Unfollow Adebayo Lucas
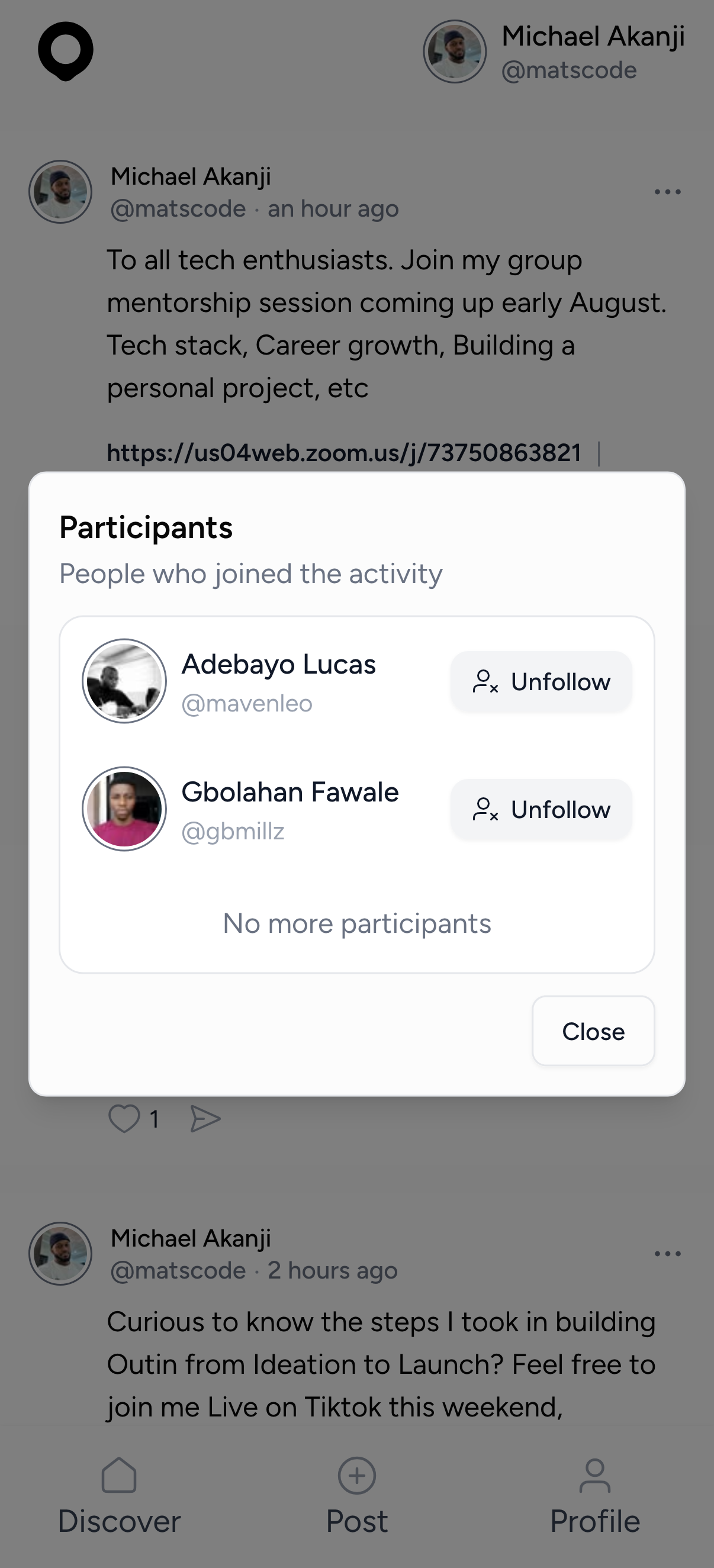Viewport: 714px width, 1568px height. [x=541, y=681]
